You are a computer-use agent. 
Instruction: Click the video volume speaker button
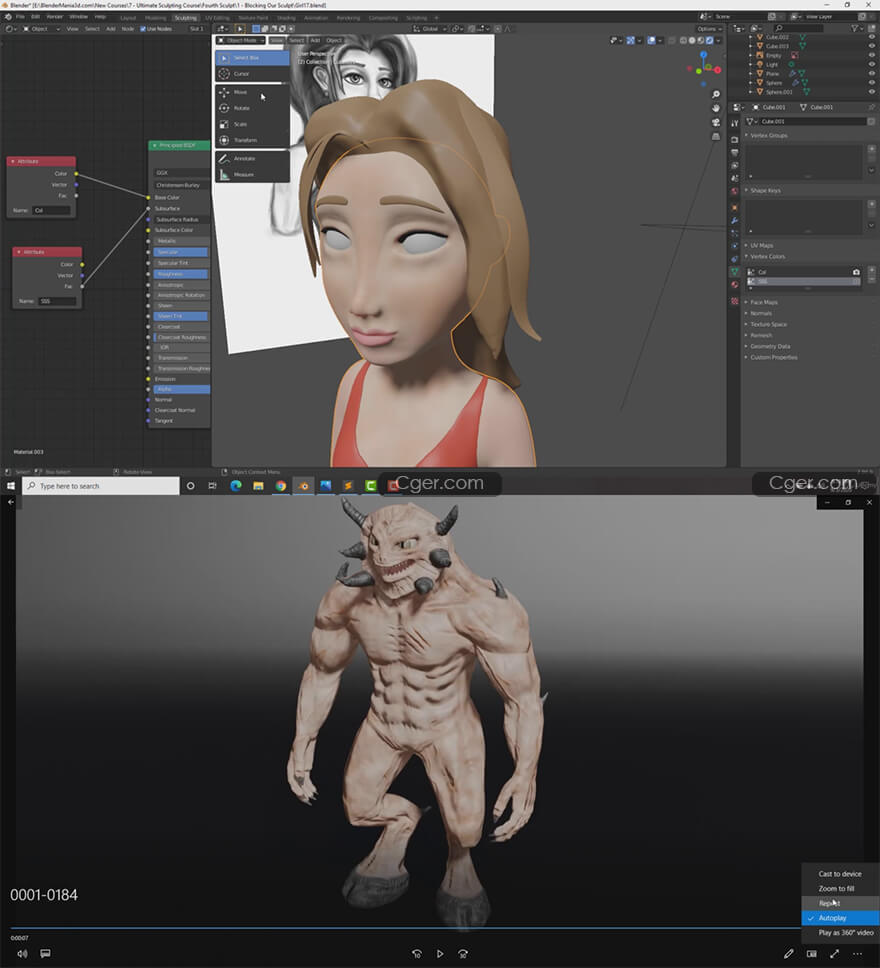22,954
